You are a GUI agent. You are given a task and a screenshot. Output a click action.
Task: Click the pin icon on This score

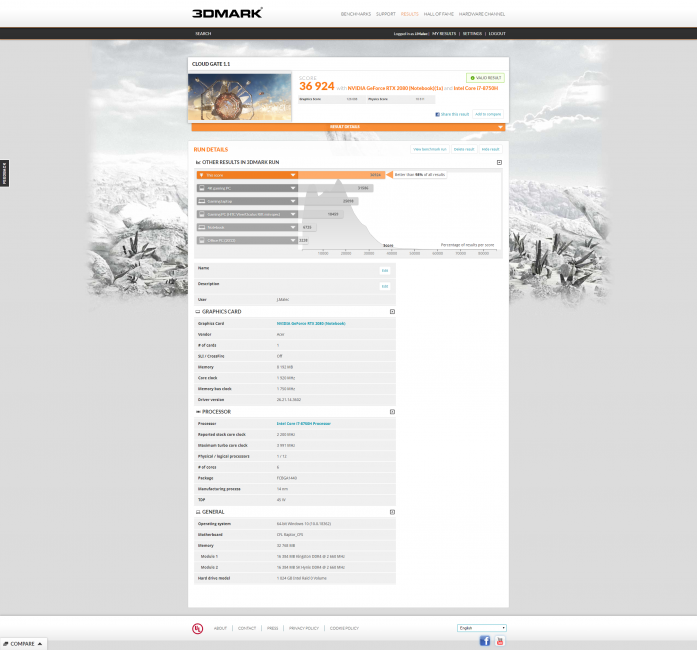pyautogui.click(x=201, y=175)
